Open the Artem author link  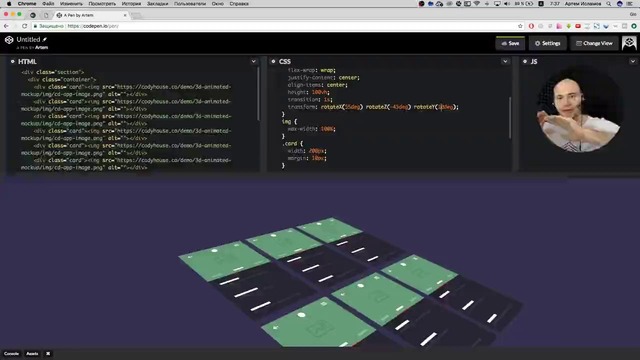42,47
